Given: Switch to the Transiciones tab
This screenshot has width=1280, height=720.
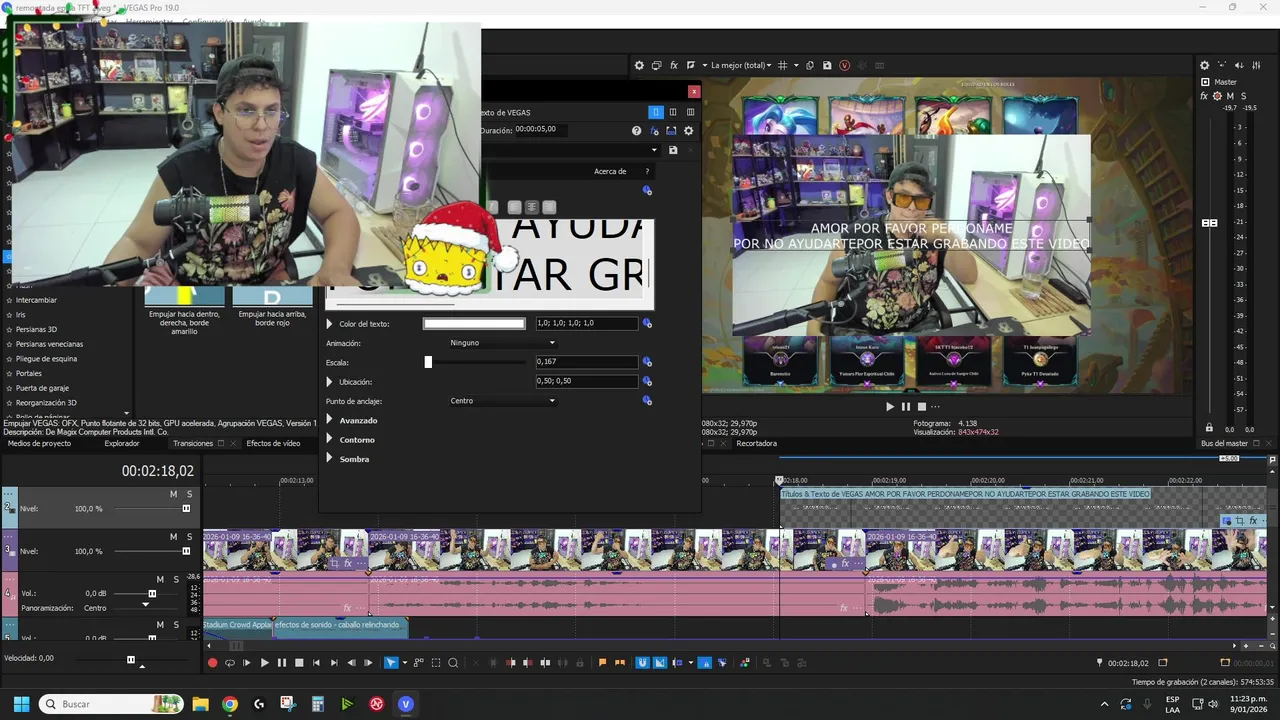Looking at the screenshot, I should (193, 443).
